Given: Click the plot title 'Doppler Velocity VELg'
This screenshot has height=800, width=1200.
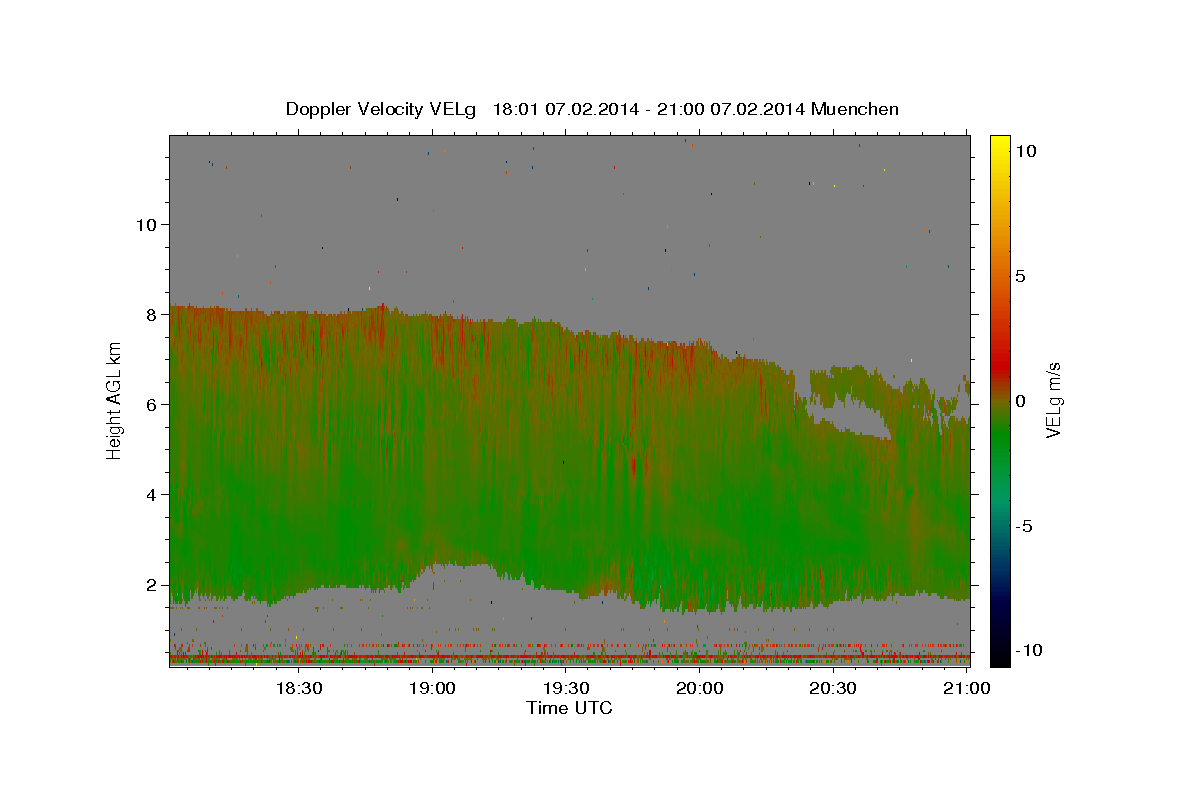Looking at the screenshot, I should pos(383,109).
